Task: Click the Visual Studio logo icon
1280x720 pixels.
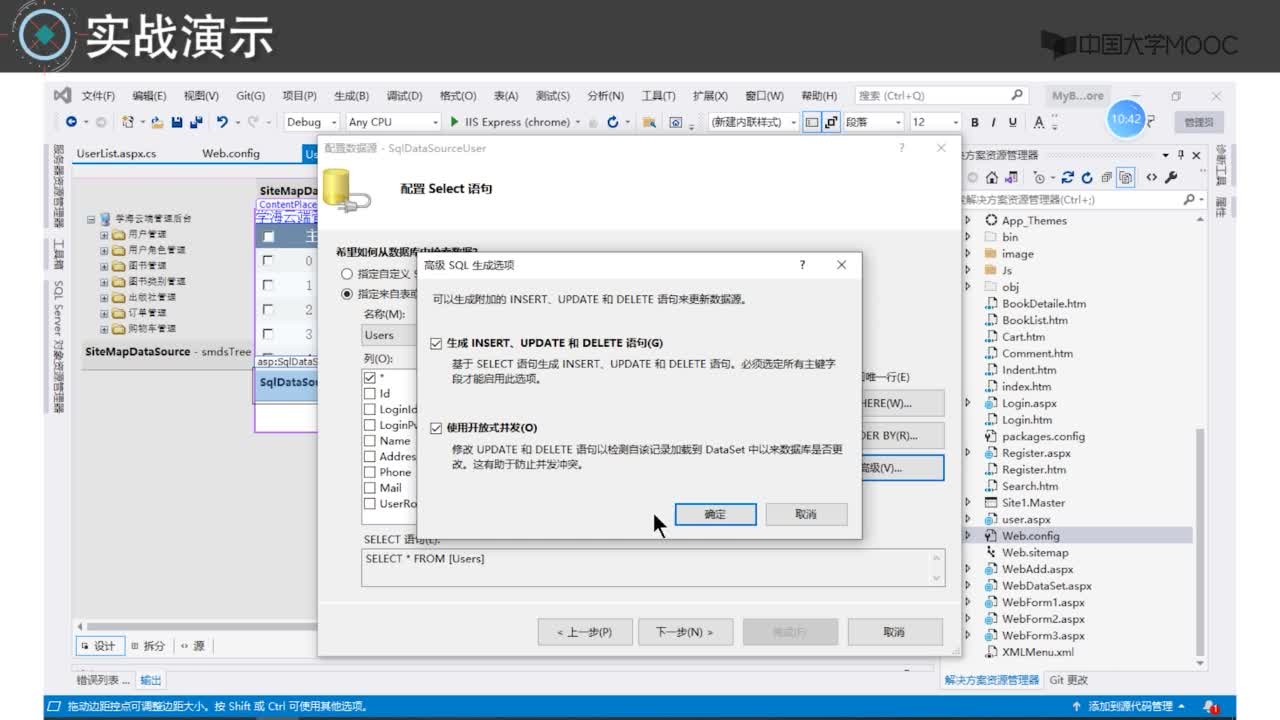Action: [x=62, y=96]
